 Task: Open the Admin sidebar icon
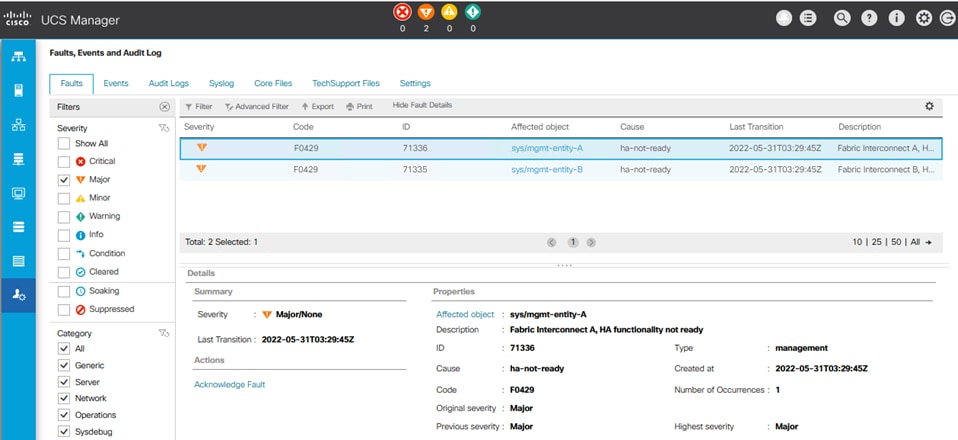point(19,295)
